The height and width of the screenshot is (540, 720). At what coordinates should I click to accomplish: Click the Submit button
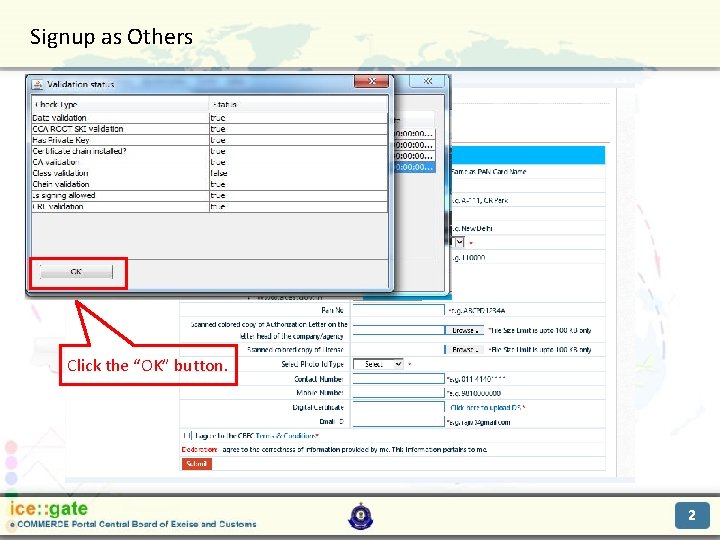(197, 464)
